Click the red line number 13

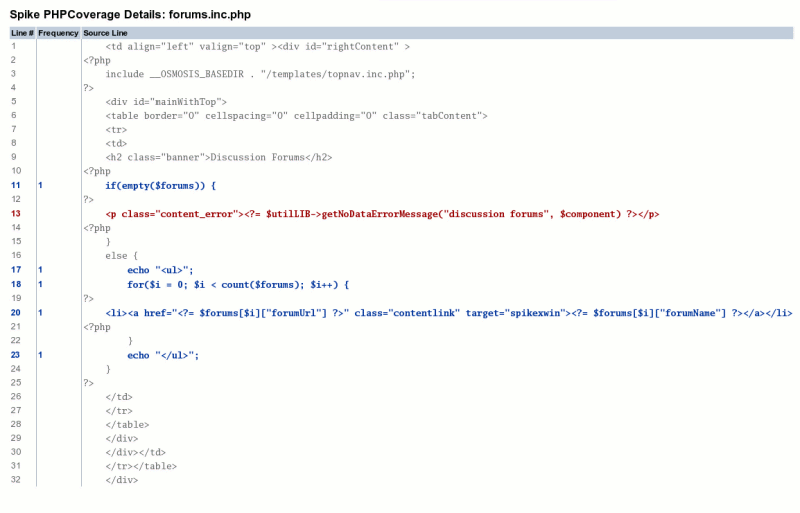(16, 213)
